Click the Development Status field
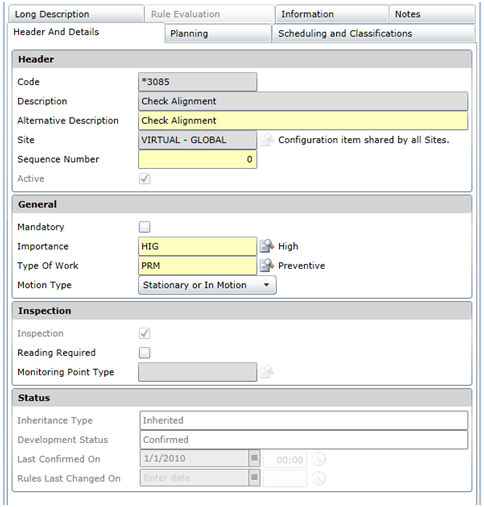 pyautogui.click(x=304, y=440)
